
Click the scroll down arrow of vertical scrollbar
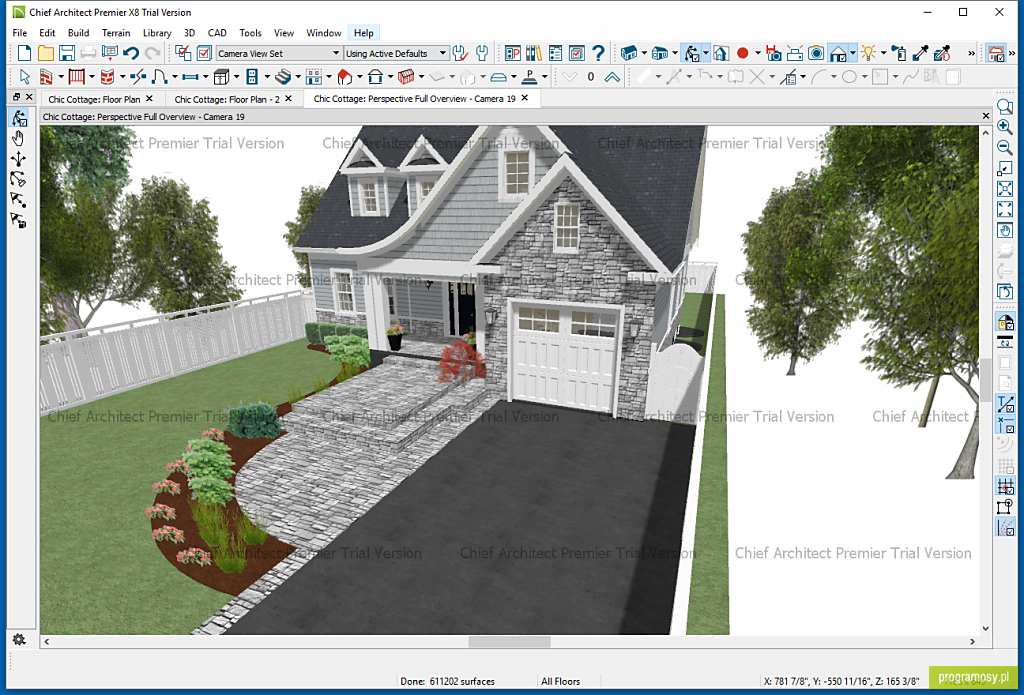[x=985, y=628]
